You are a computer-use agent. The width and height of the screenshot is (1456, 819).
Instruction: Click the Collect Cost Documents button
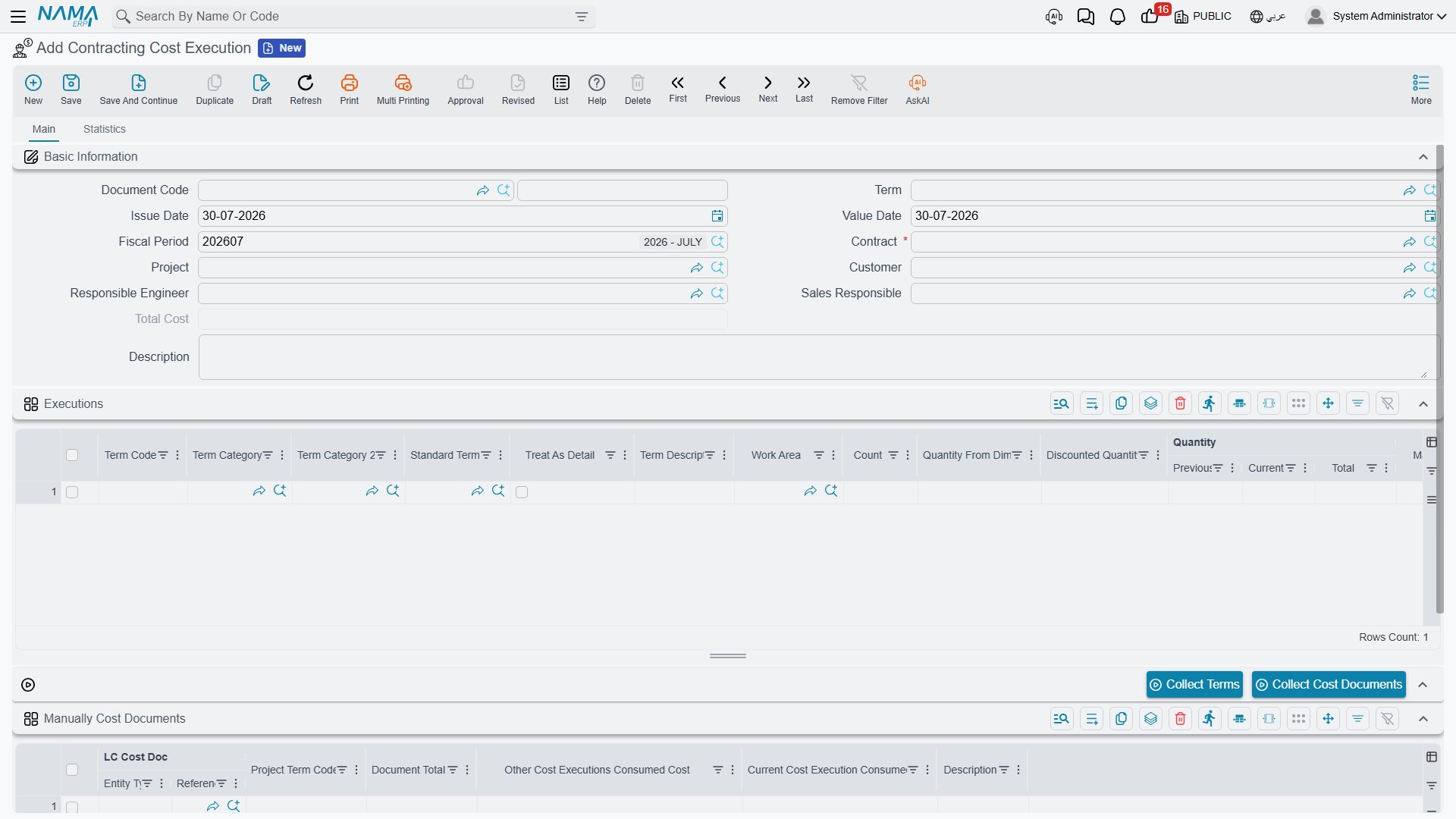coord(1329,685)
